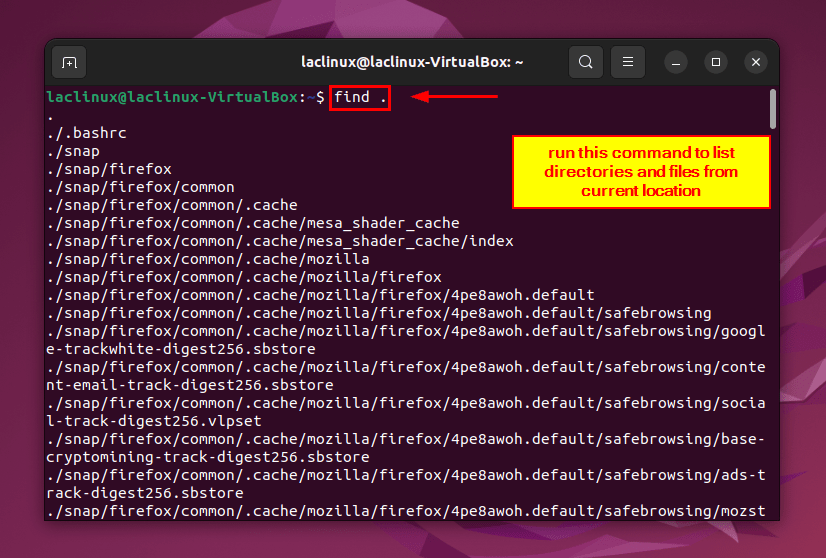Image resolution: width=826 pixels, height=558 pixels.
Task: Select the line ending in .cache/mozilla
Action: tap(208, 259)
